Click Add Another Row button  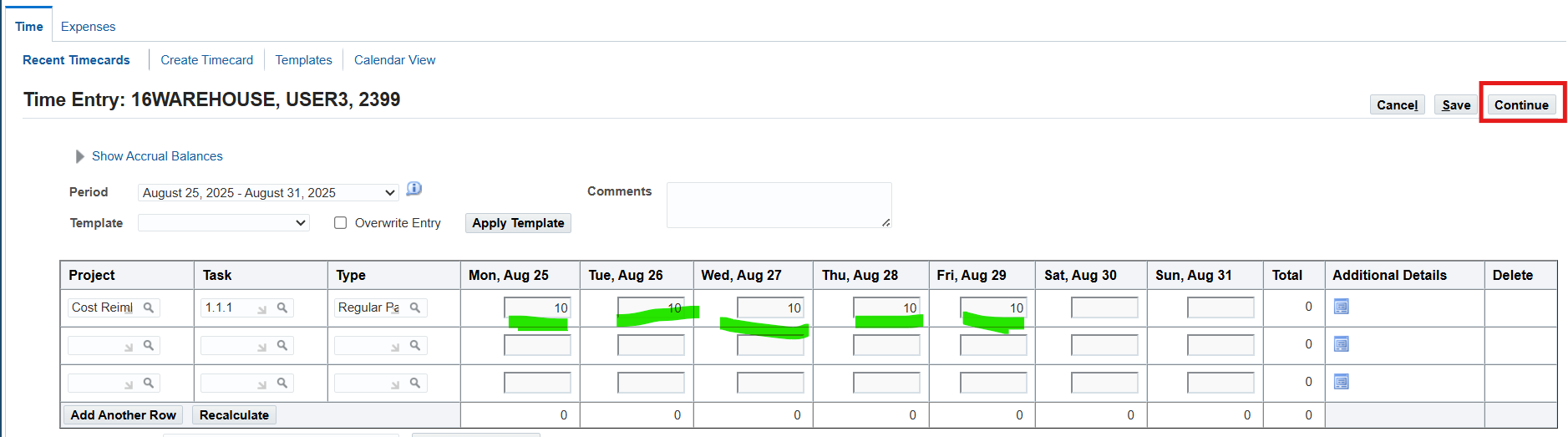point(124,415)
